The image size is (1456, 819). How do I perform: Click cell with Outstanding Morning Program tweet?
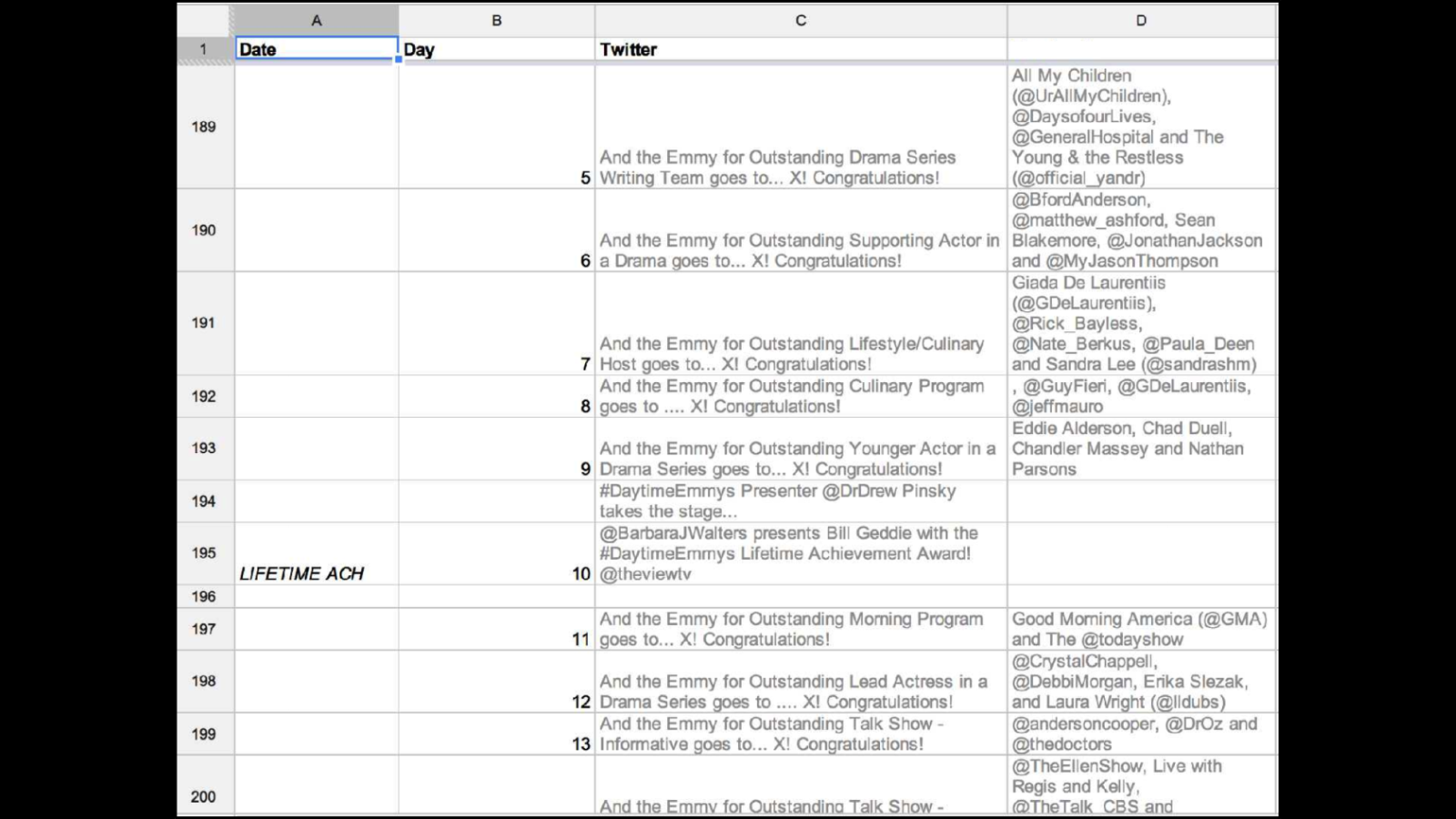click(801, 629)
